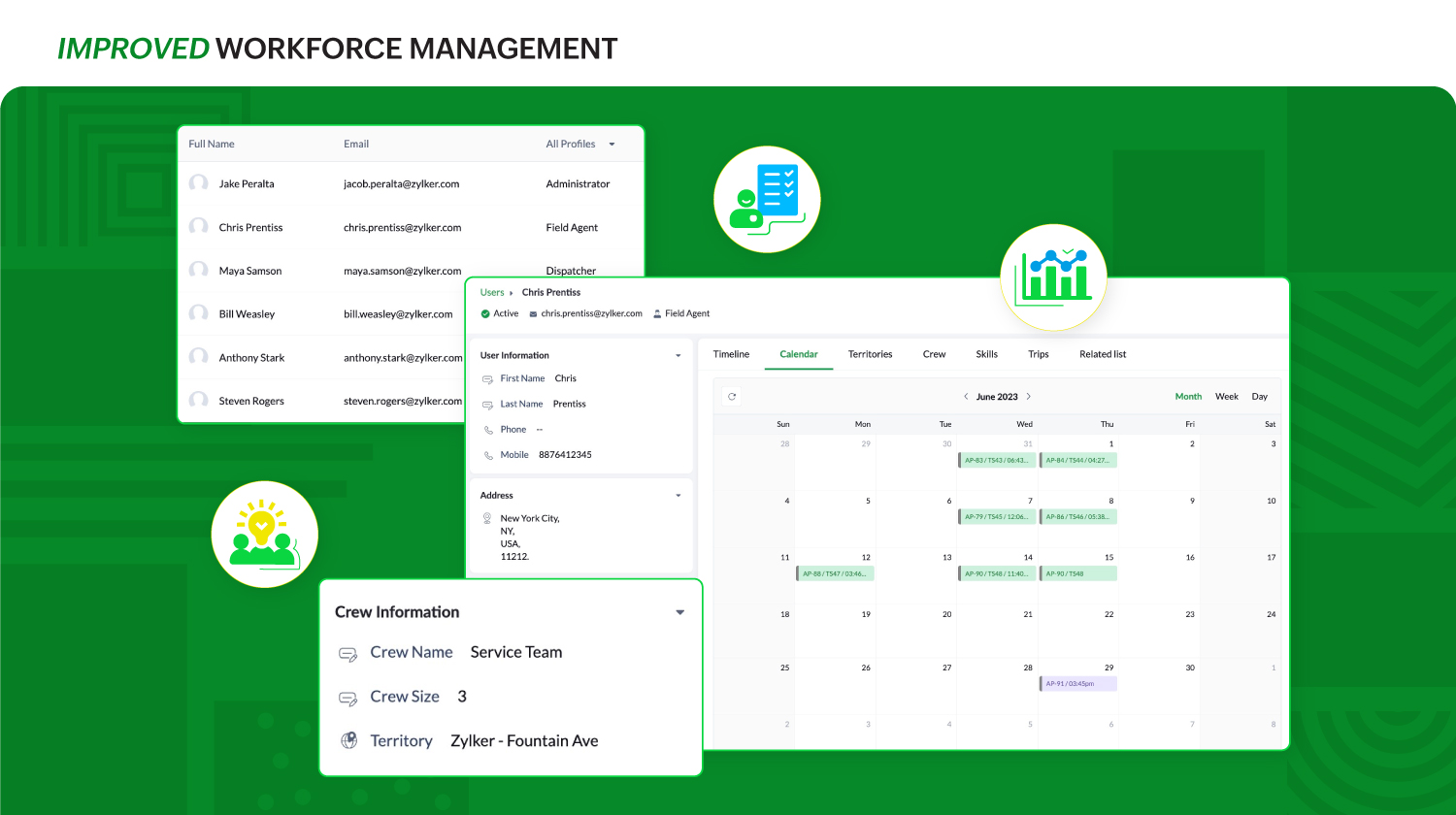Switch to the Territories tab
This screenshot has height=815, width=1456.
click(x=870, y=354)
